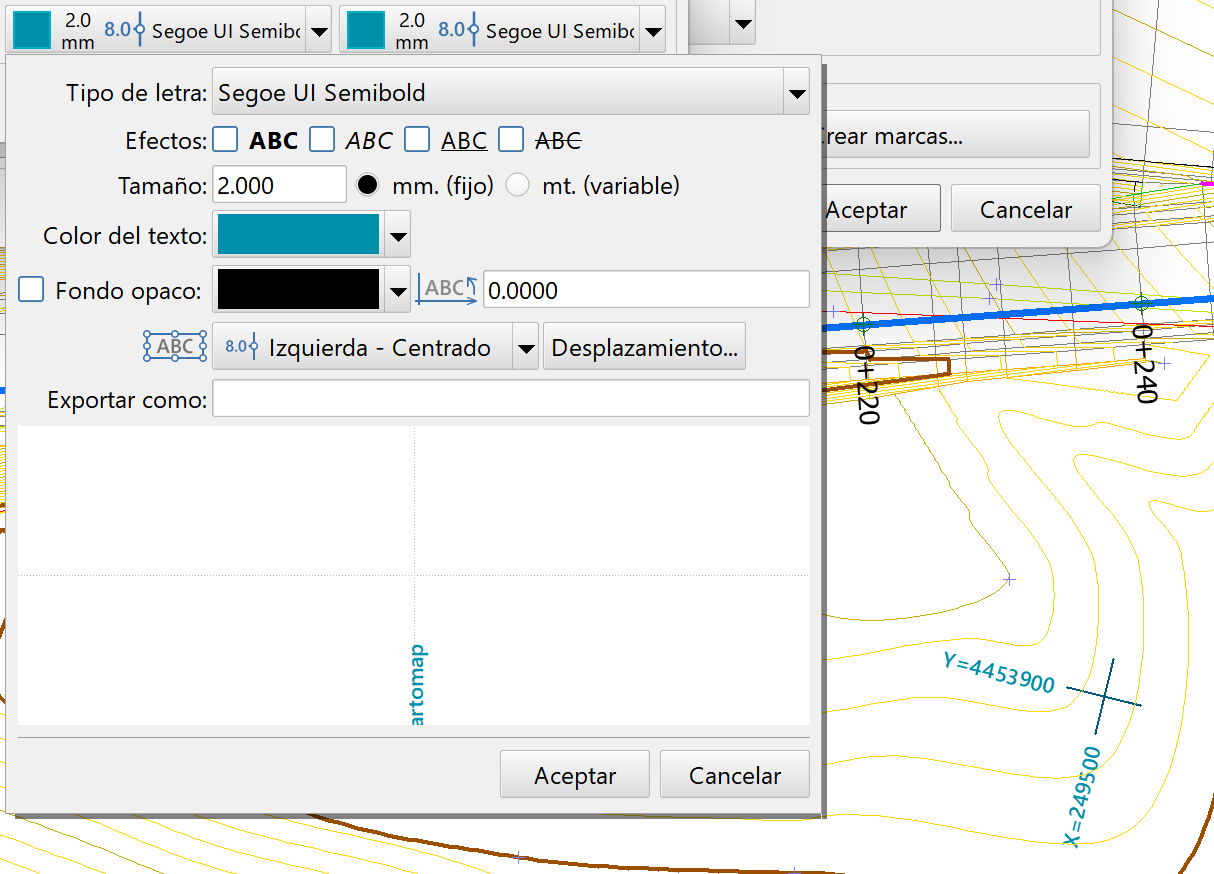This screenshot has height=874, width=1214.
Task: Click the dashed ABC alignment icon
Action: pyautogui.click(x=175, y=346)
